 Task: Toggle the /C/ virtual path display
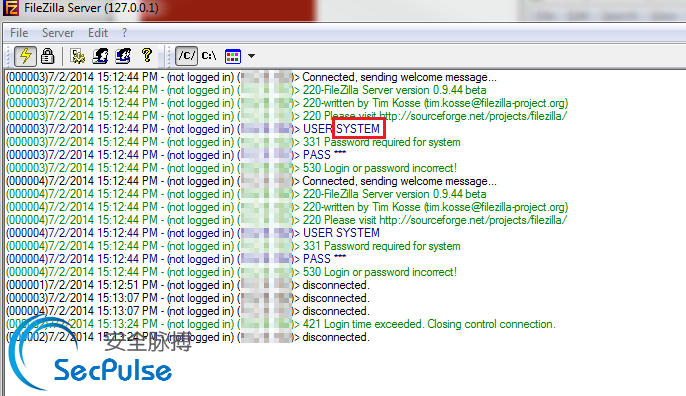(187, 56)
